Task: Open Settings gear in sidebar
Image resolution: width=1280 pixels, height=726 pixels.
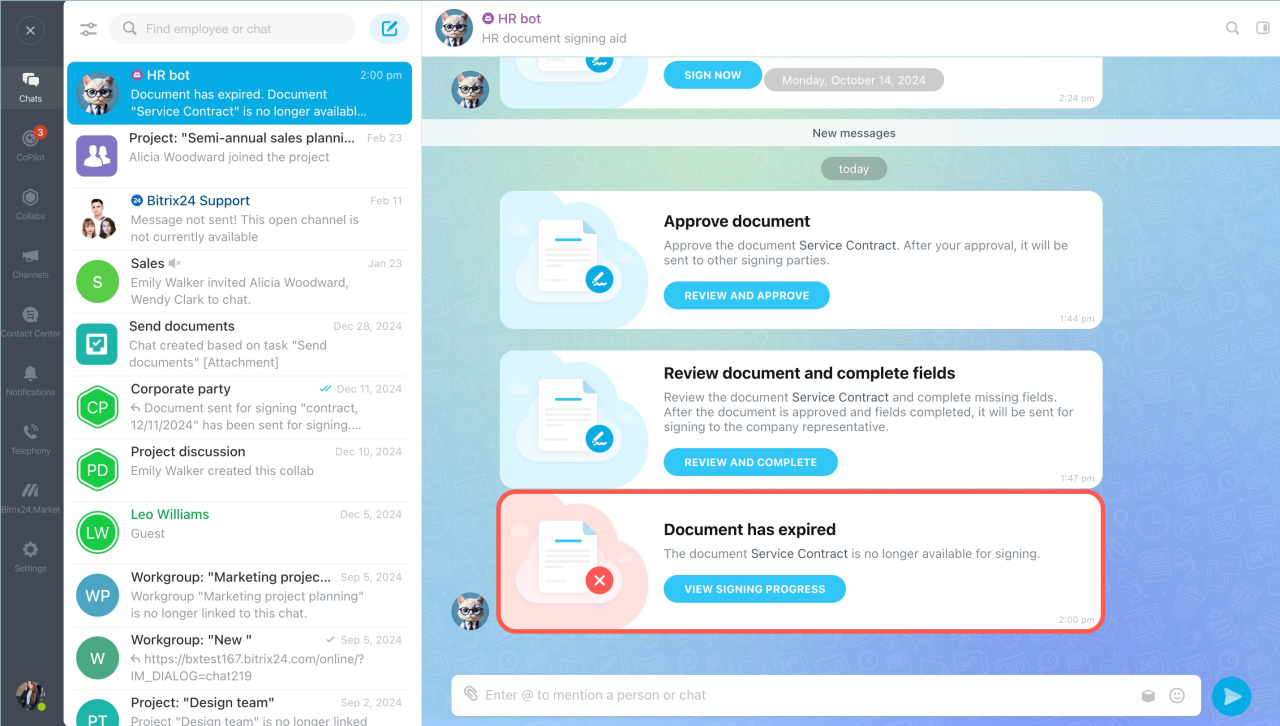Action: 31,556
